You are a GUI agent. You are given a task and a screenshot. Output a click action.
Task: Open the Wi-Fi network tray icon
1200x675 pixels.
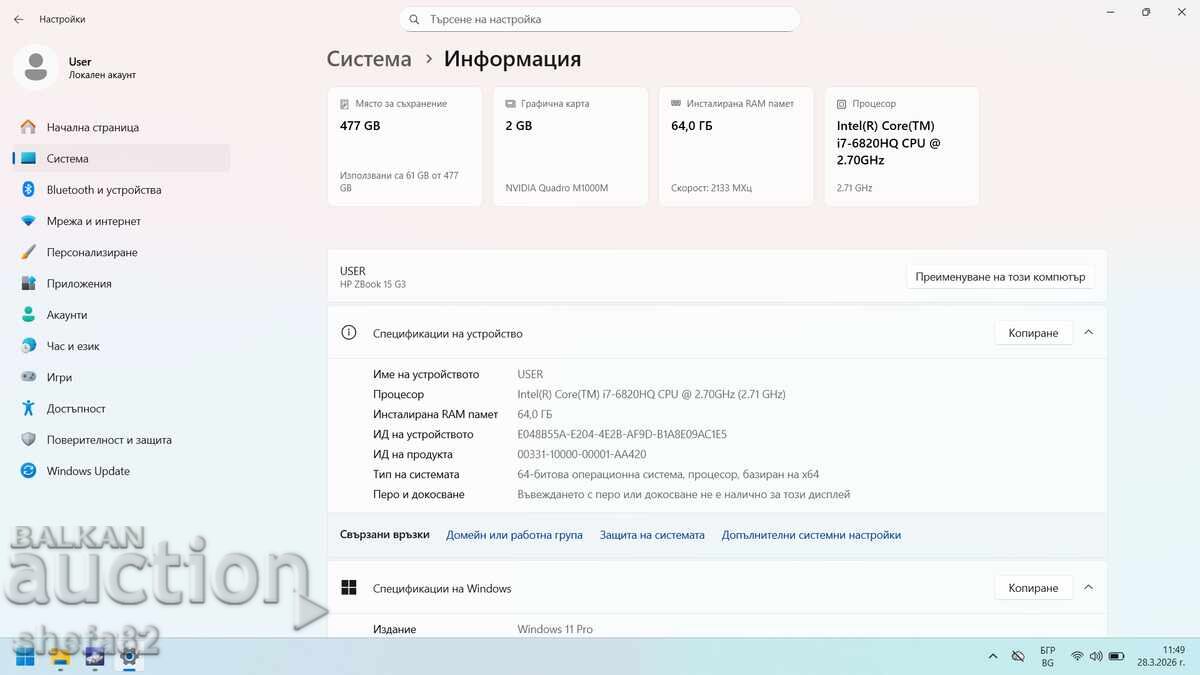click(1077, 656)
